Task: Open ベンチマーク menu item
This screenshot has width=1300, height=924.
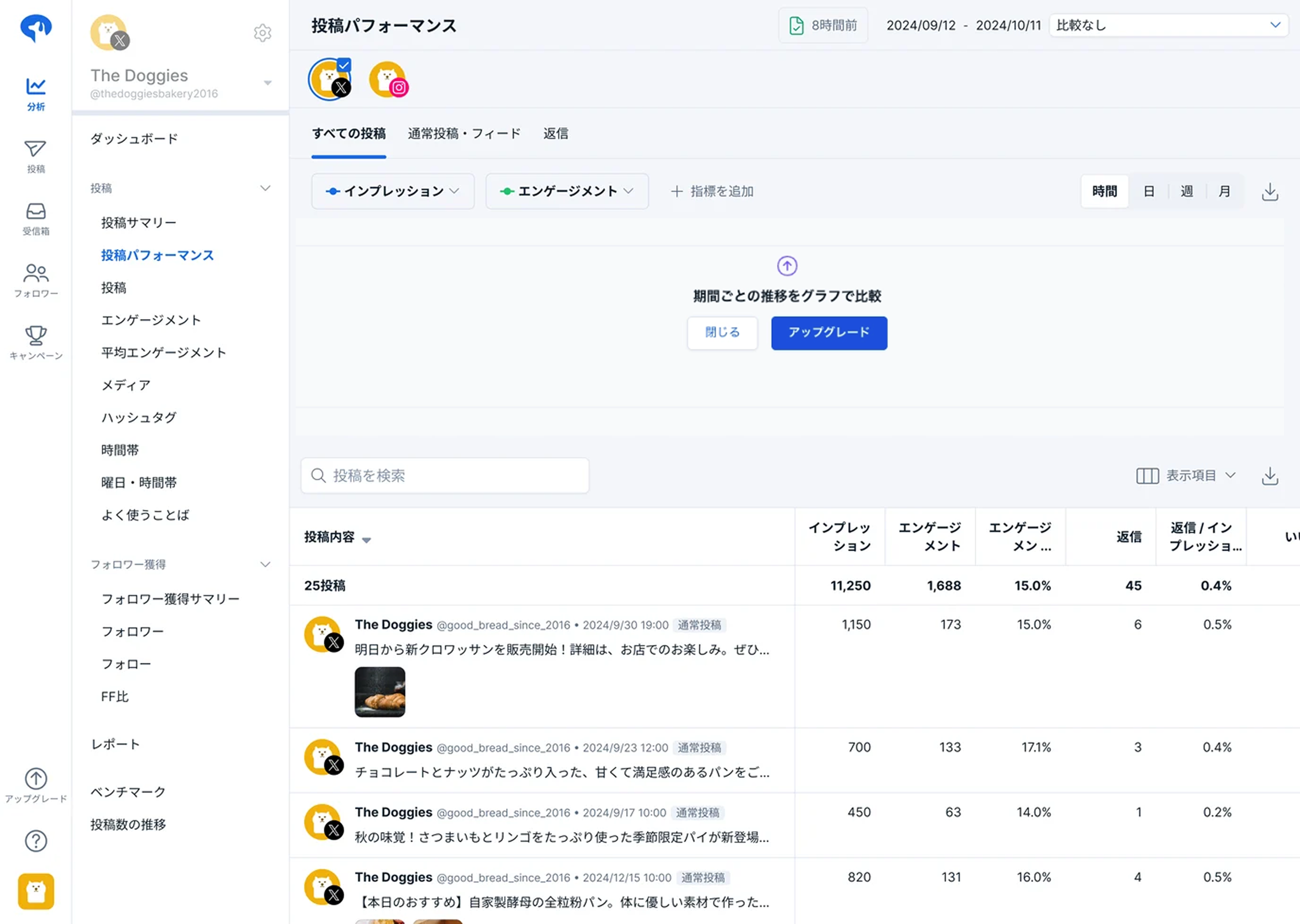Action: pos(128,792)
